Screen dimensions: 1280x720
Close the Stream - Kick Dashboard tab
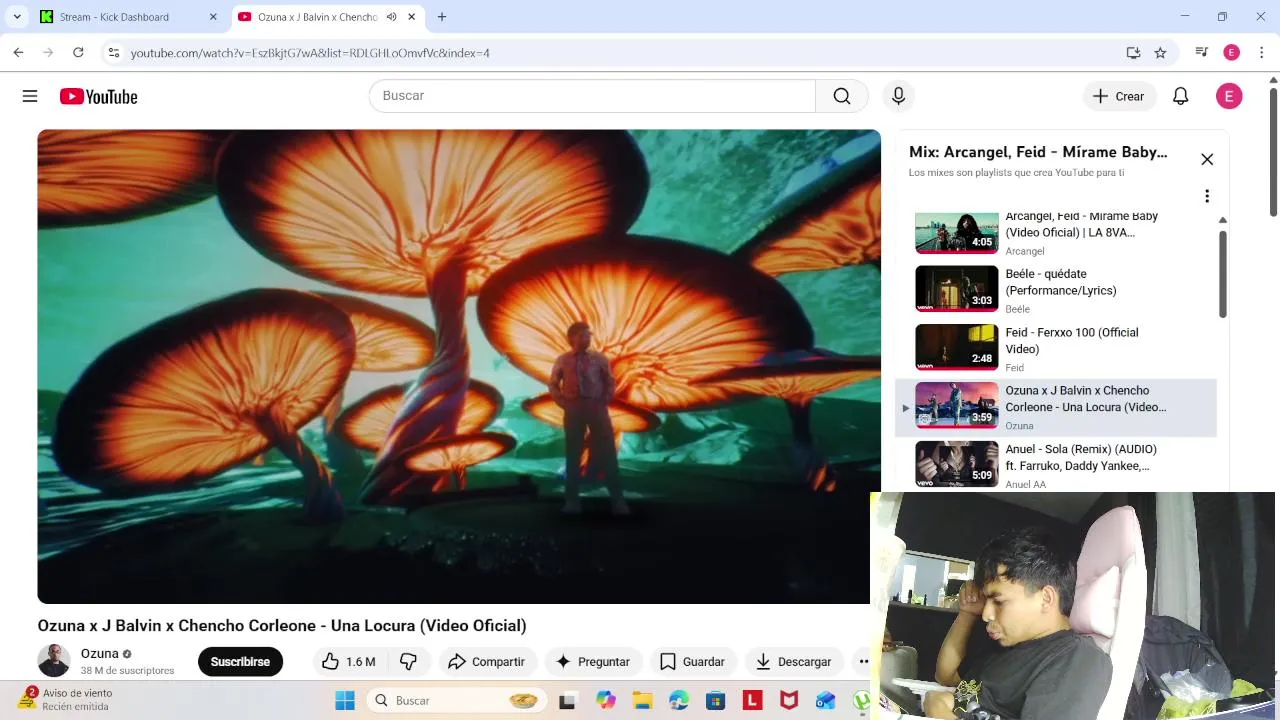(x=213, y=17)
